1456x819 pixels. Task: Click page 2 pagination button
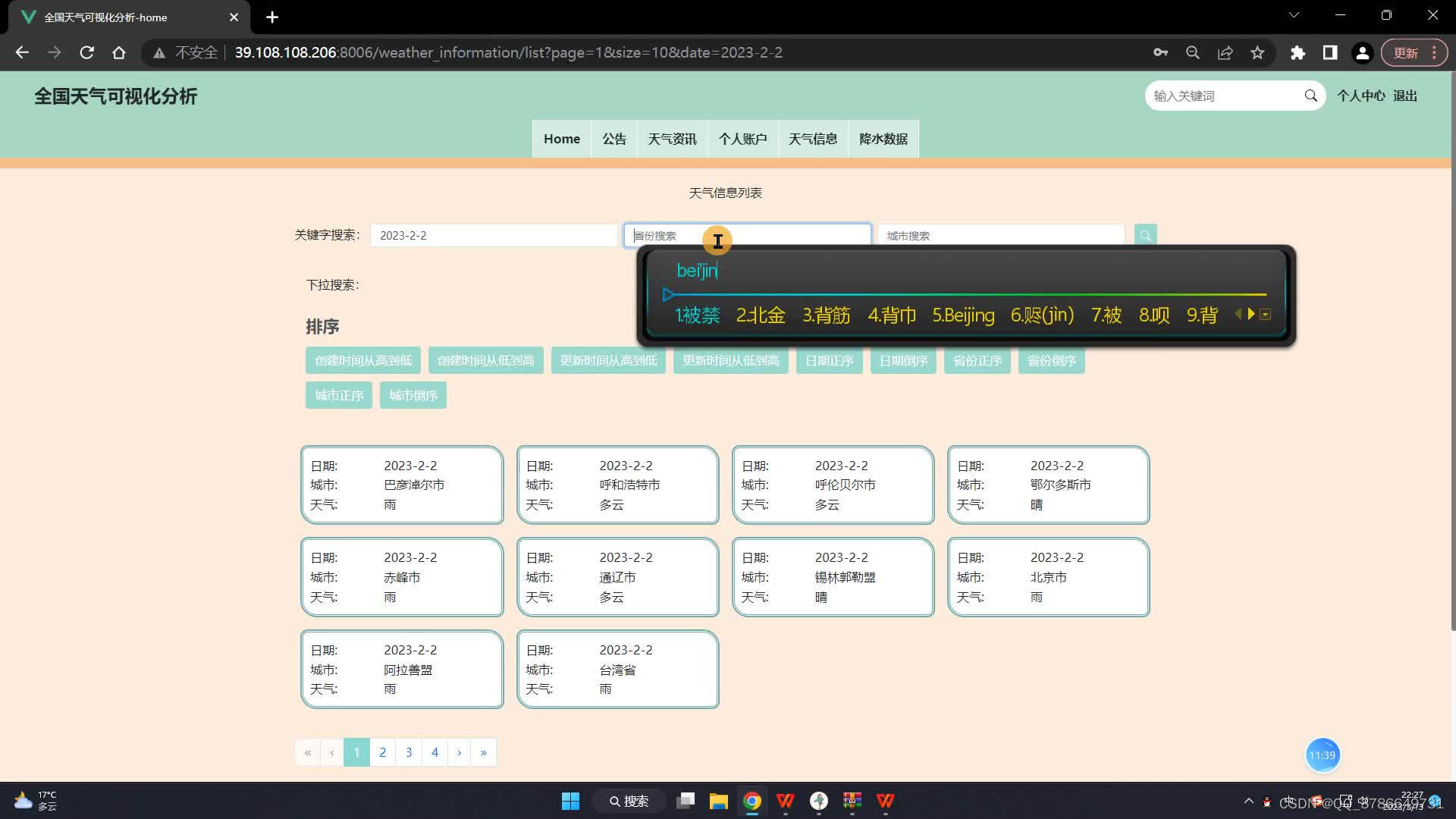pyautogui.click(x=382, y=752)
